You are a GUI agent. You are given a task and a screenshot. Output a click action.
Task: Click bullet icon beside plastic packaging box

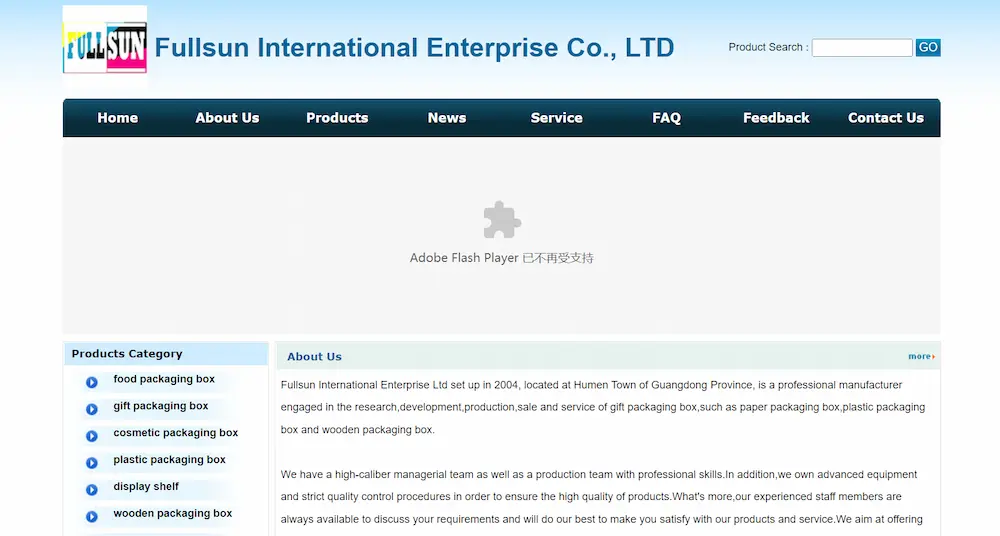click(x=92, y=463)
